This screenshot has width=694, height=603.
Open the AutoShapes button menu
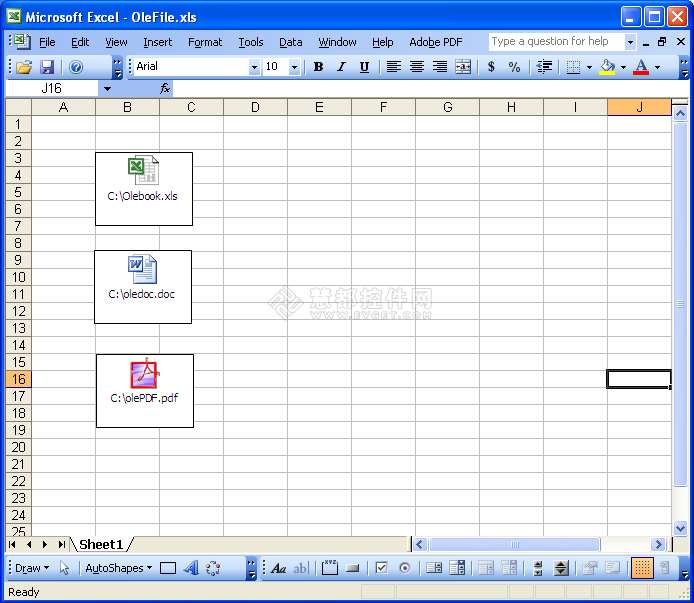118,568
